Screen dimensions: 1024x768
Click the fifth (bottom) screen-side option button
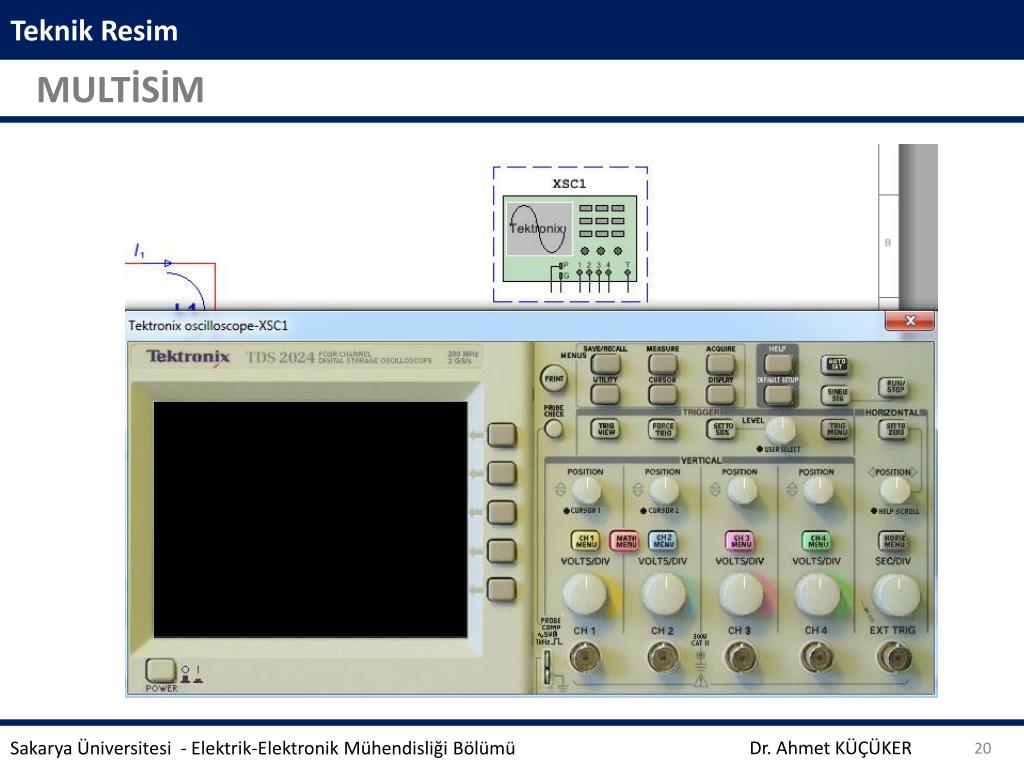click(502, 590)
